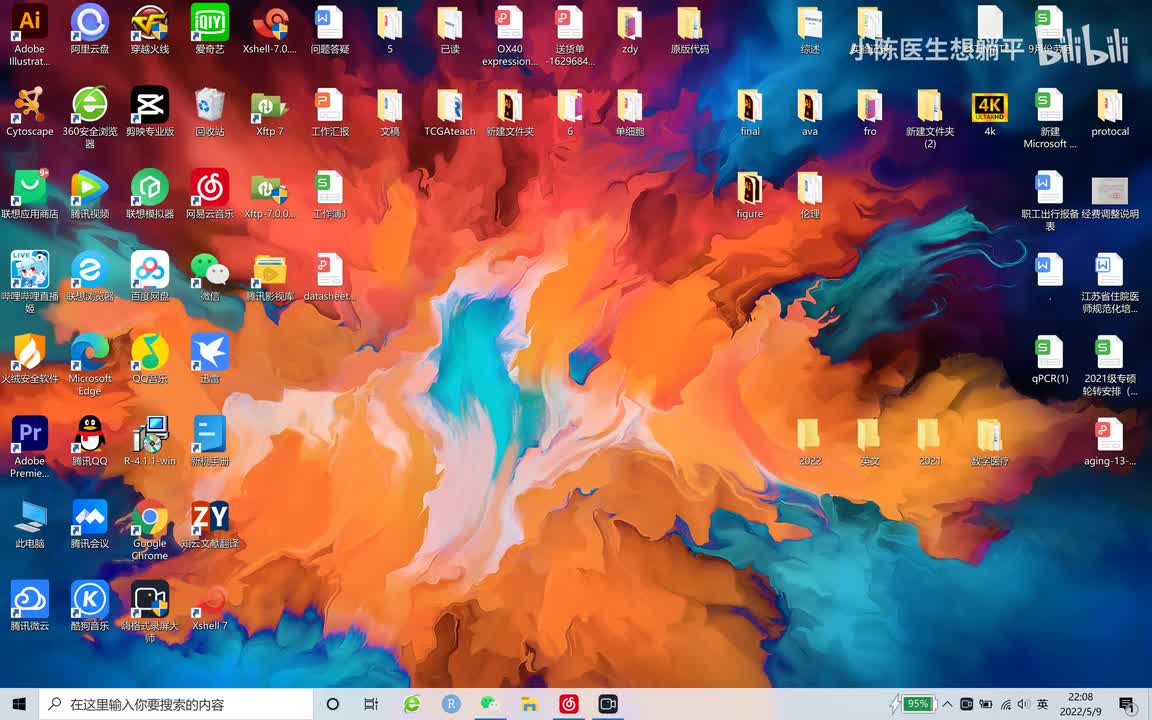This screenshot has width=1152, height=720.
Task: Select the qPCR(1) spreadsheet file
Action: coord(1049,358)
